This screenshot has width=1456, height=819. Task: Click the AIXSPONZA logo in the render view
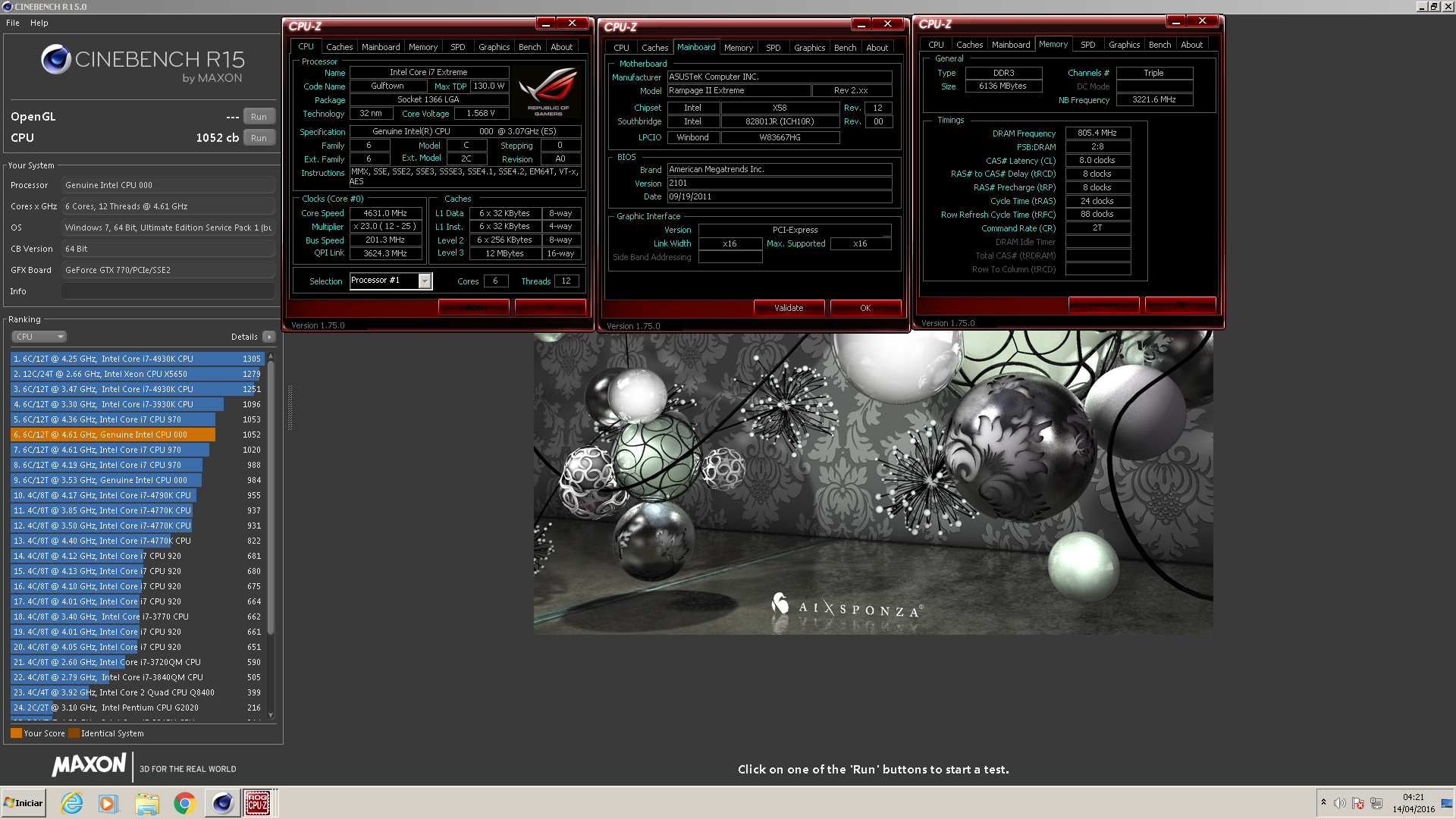[x=847, y=606]
